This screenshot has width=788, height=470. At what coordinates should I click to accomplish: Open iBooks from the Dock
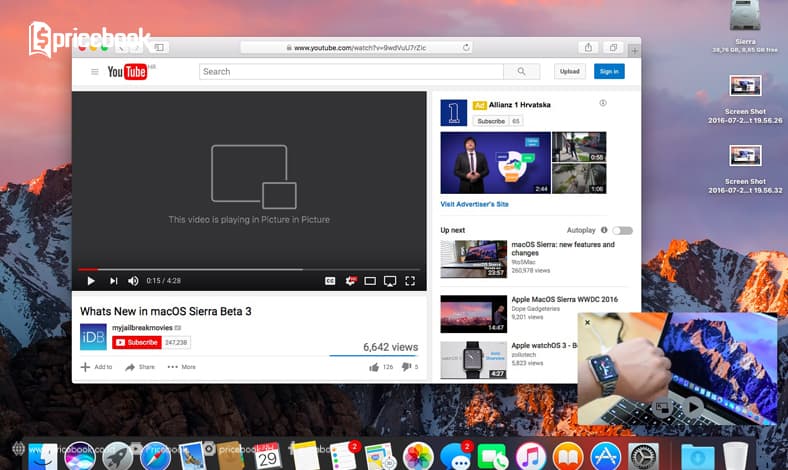click(568, 456)
